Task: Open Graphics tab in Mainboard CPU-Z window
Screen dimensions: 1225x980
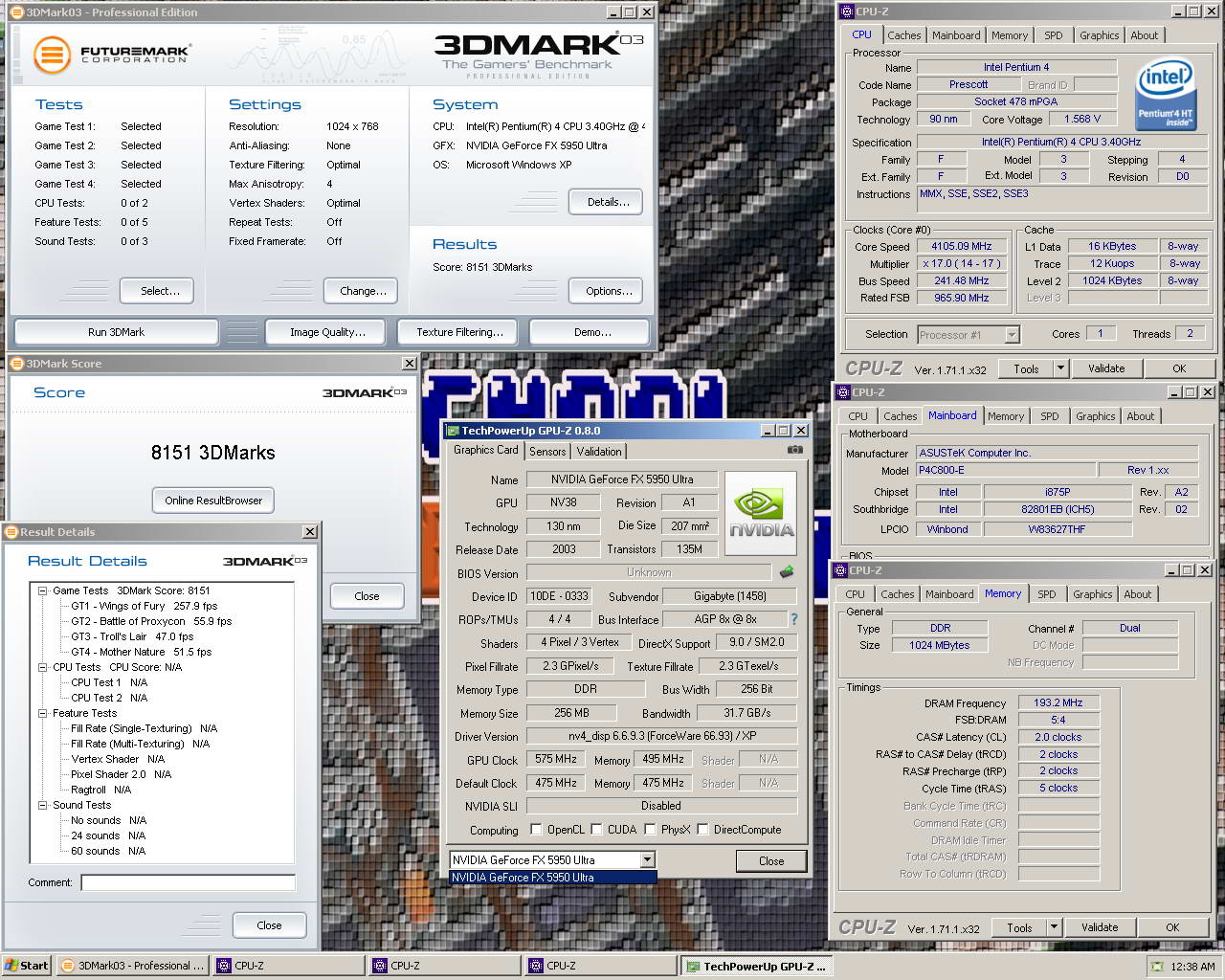Action: point(1095,416)
